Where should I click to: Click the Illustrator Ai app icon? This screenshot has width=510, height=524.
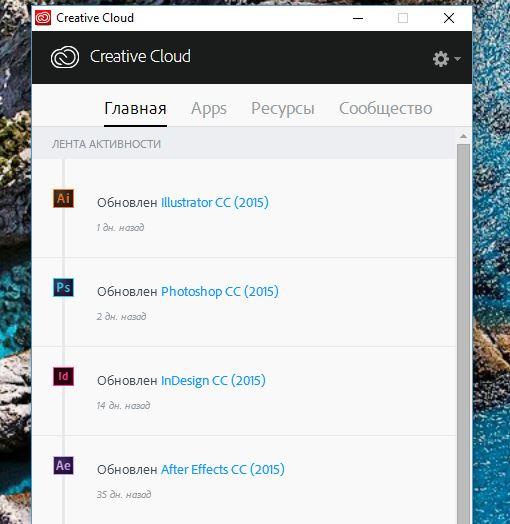63,199
